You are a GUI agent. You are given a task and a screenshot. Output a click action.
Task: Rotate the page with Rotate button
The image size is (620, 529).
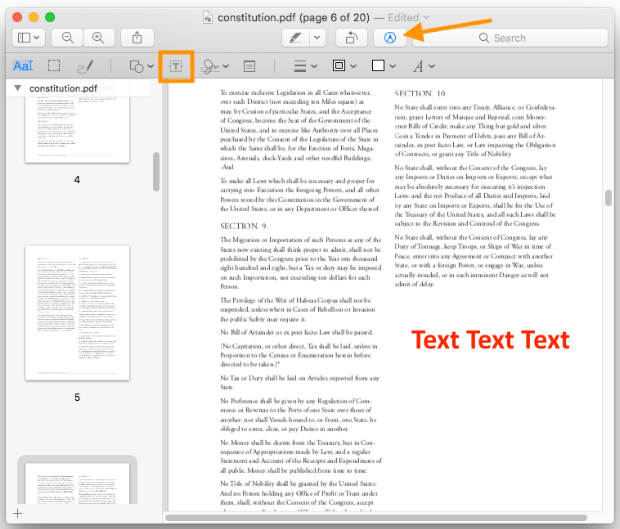351,38
